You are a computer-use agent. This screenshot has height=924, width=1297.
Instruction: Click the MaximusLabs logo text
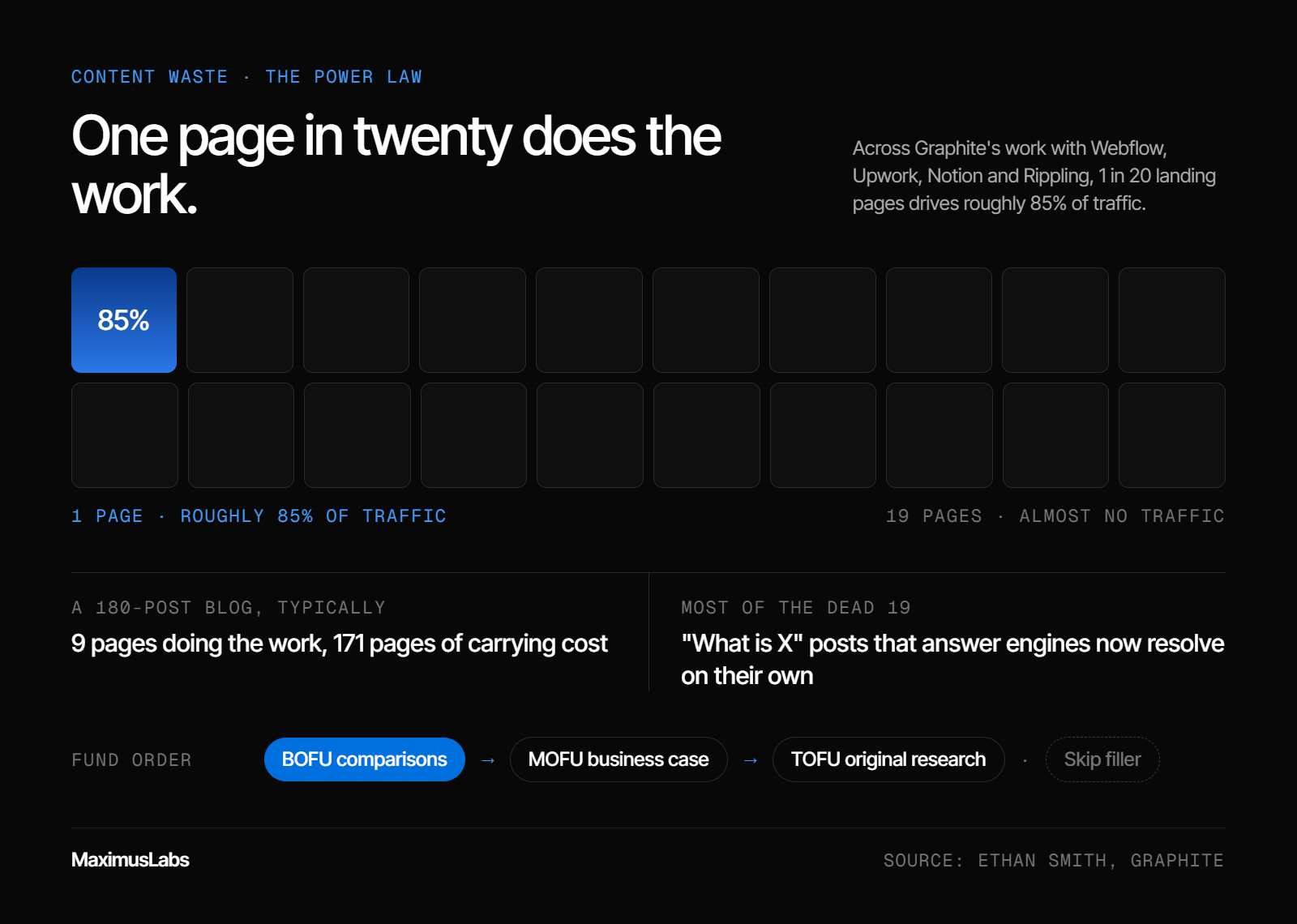(131, 860)
